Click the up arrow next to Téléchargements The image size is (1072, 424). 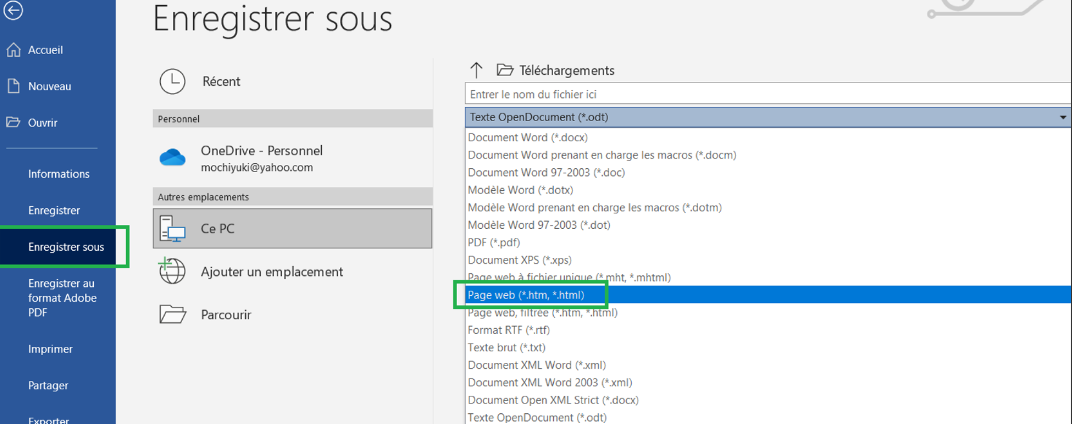pos(476,70)
